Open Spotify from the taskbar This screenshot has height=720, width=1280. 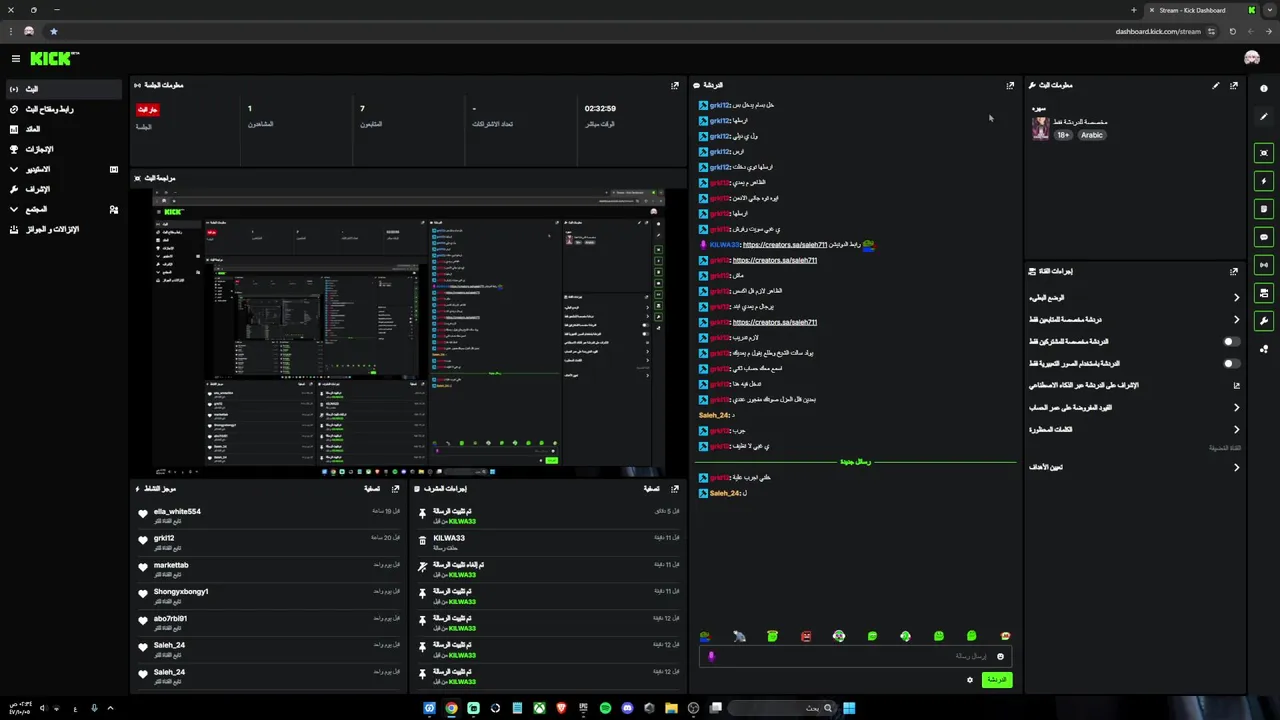605,708
